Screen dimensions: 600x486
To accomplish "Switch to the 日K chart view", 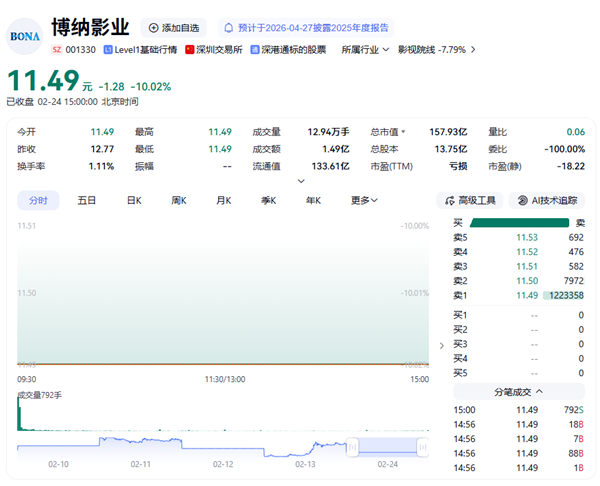I will coord(133,200).
